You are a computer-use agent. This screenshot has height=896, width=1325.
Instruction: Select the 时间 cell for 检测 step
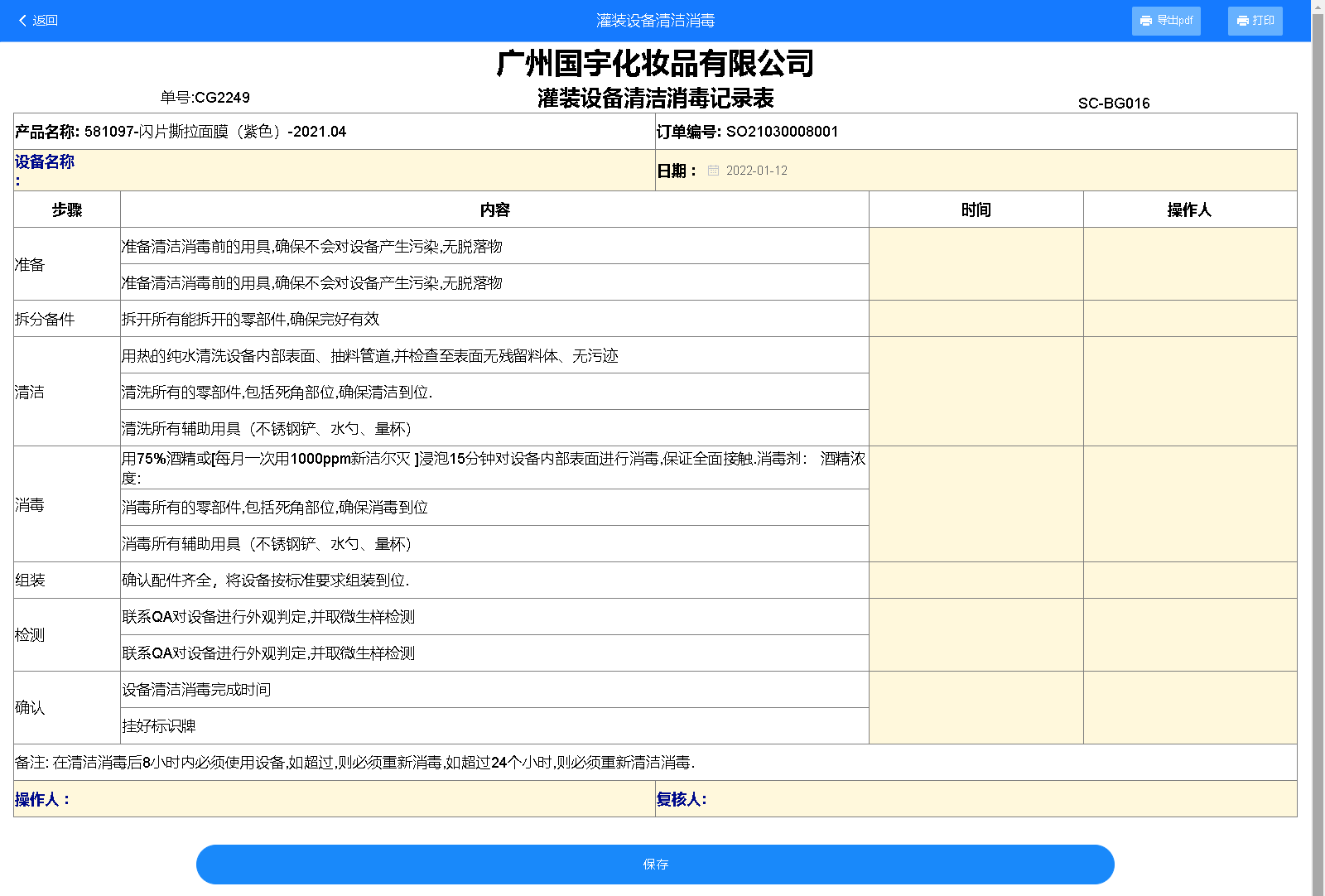pyautogui.click(x=976, y=635)
